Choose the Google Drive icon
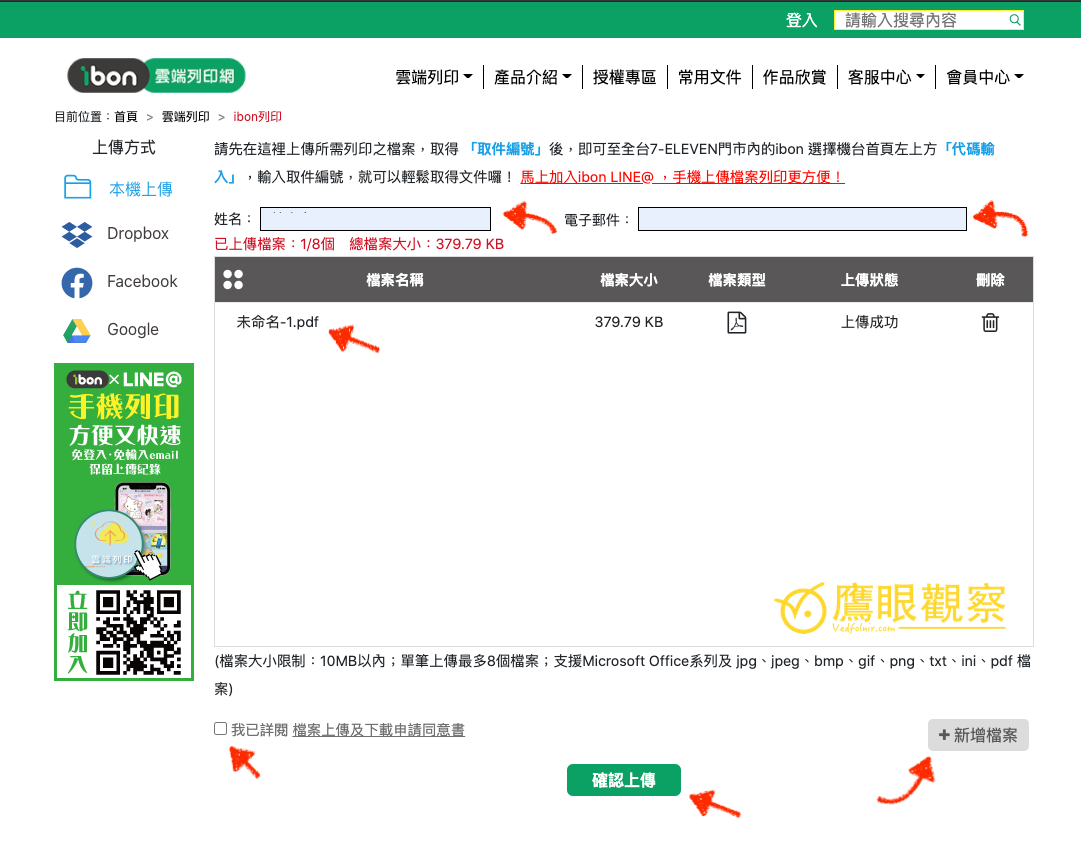Image resolution: width=1081 pixels, height=850 pixels. tap(77, 331)
